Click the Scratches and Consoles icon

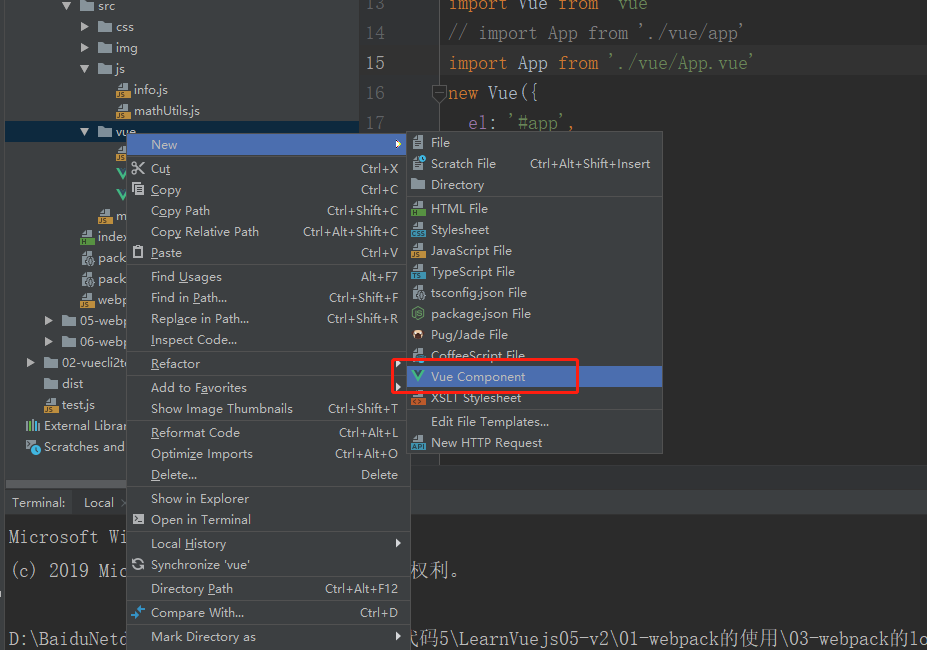[x=33, y=447]
